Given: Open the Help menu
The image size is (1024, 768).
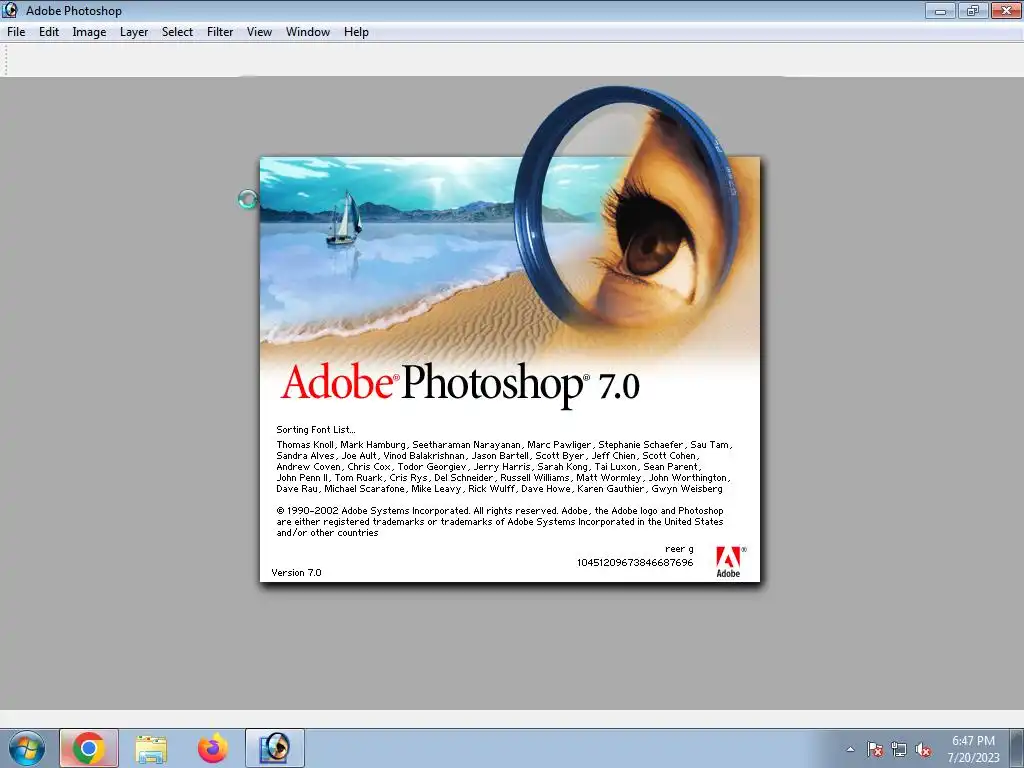Looking at the screenshot, I should coord(356,32).
